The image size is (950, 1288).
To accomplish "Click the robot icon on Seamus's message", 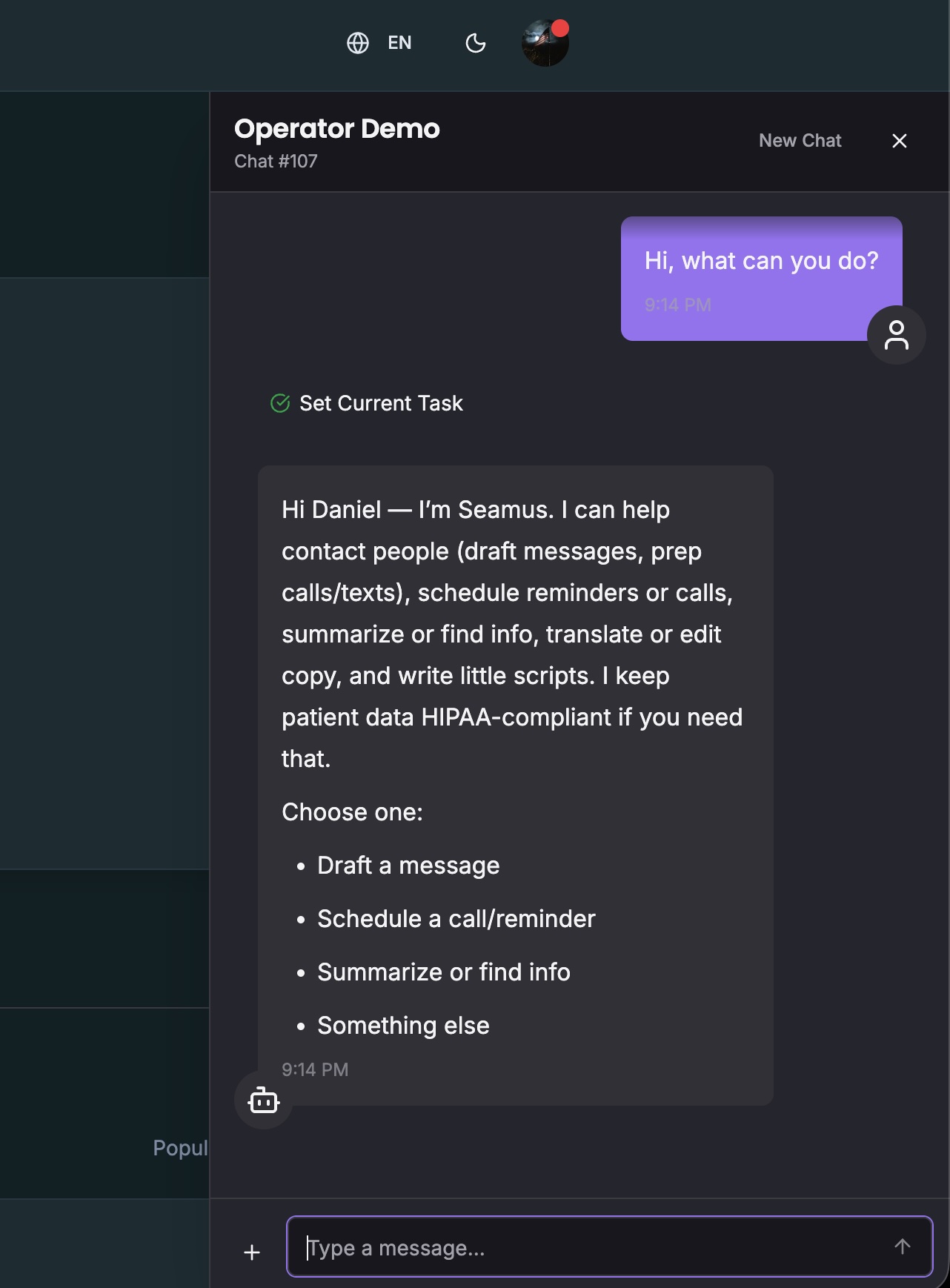I will tap(263, 1102).
